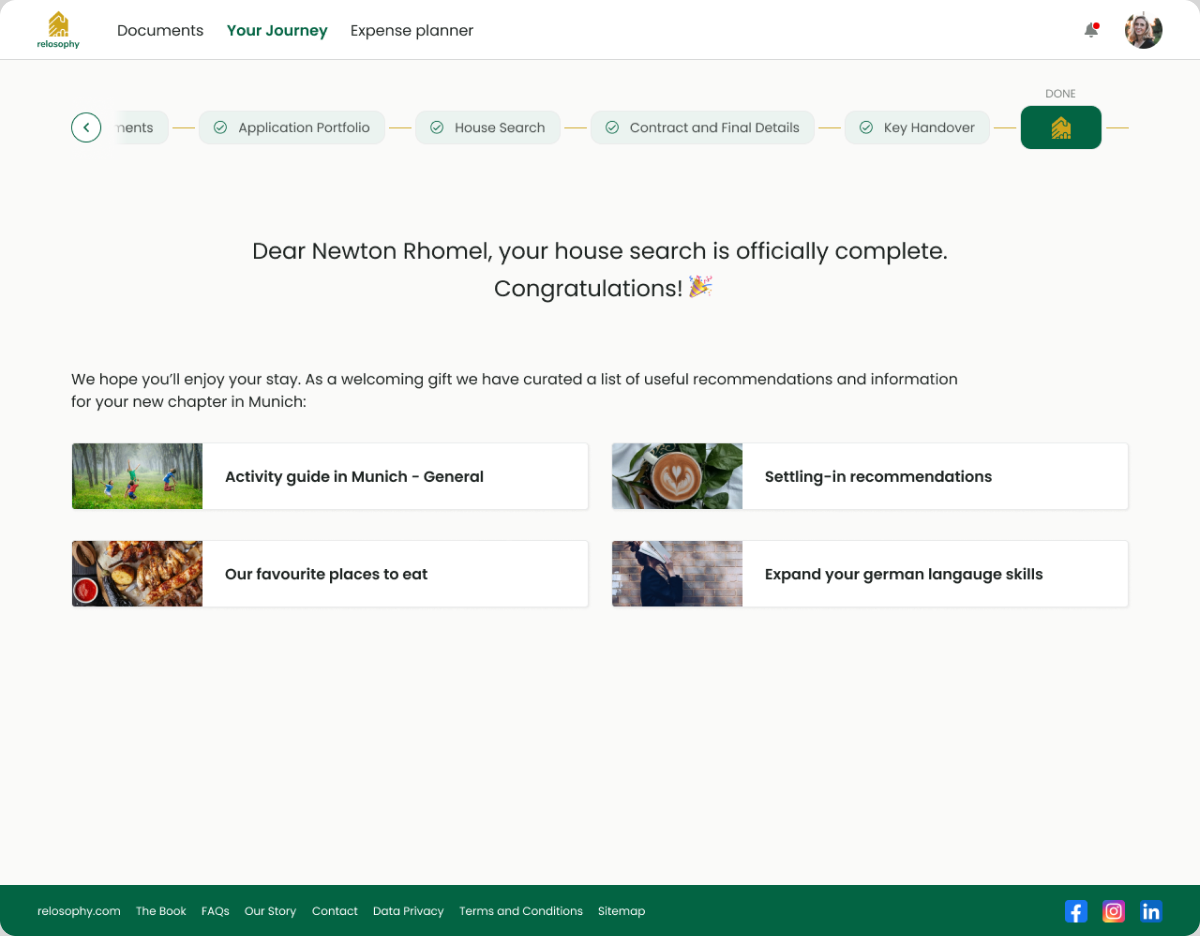
Task: Select the House Search step
Action: (488, 127)
